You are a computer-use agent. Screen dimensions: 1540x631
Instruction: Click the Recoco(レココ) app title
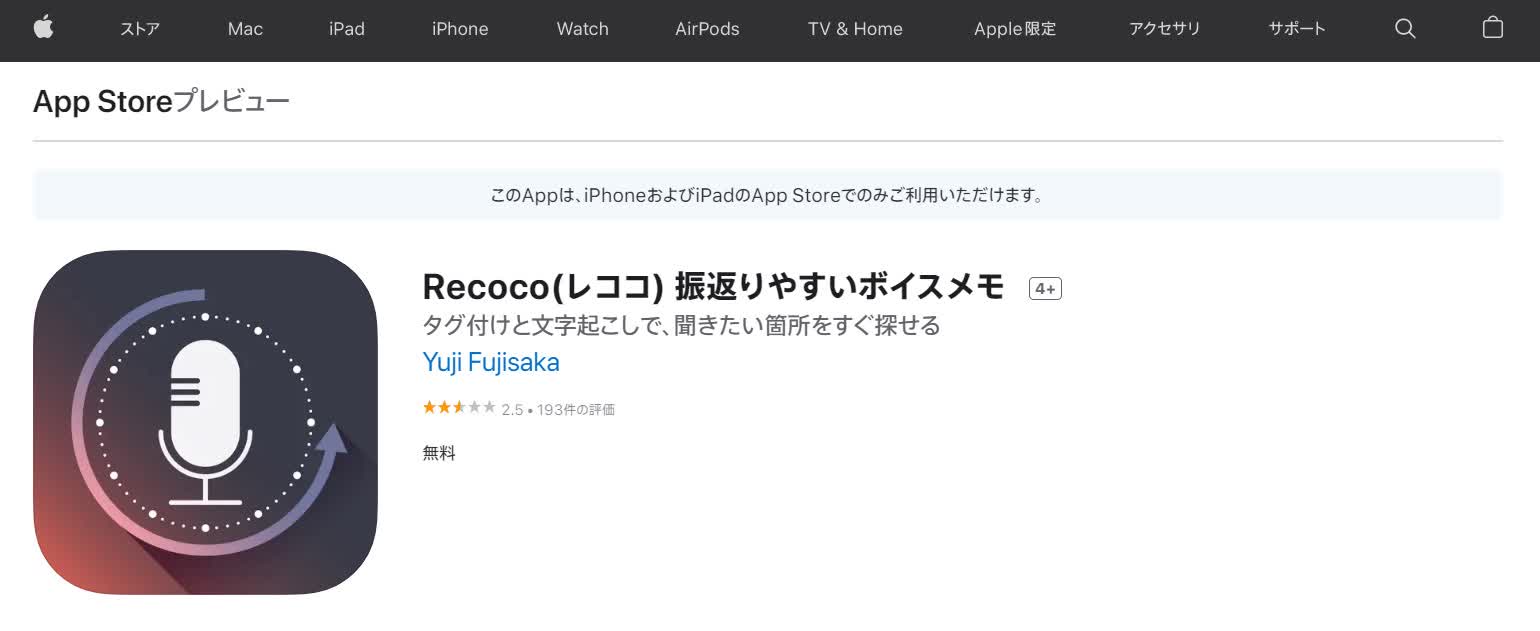714,287
